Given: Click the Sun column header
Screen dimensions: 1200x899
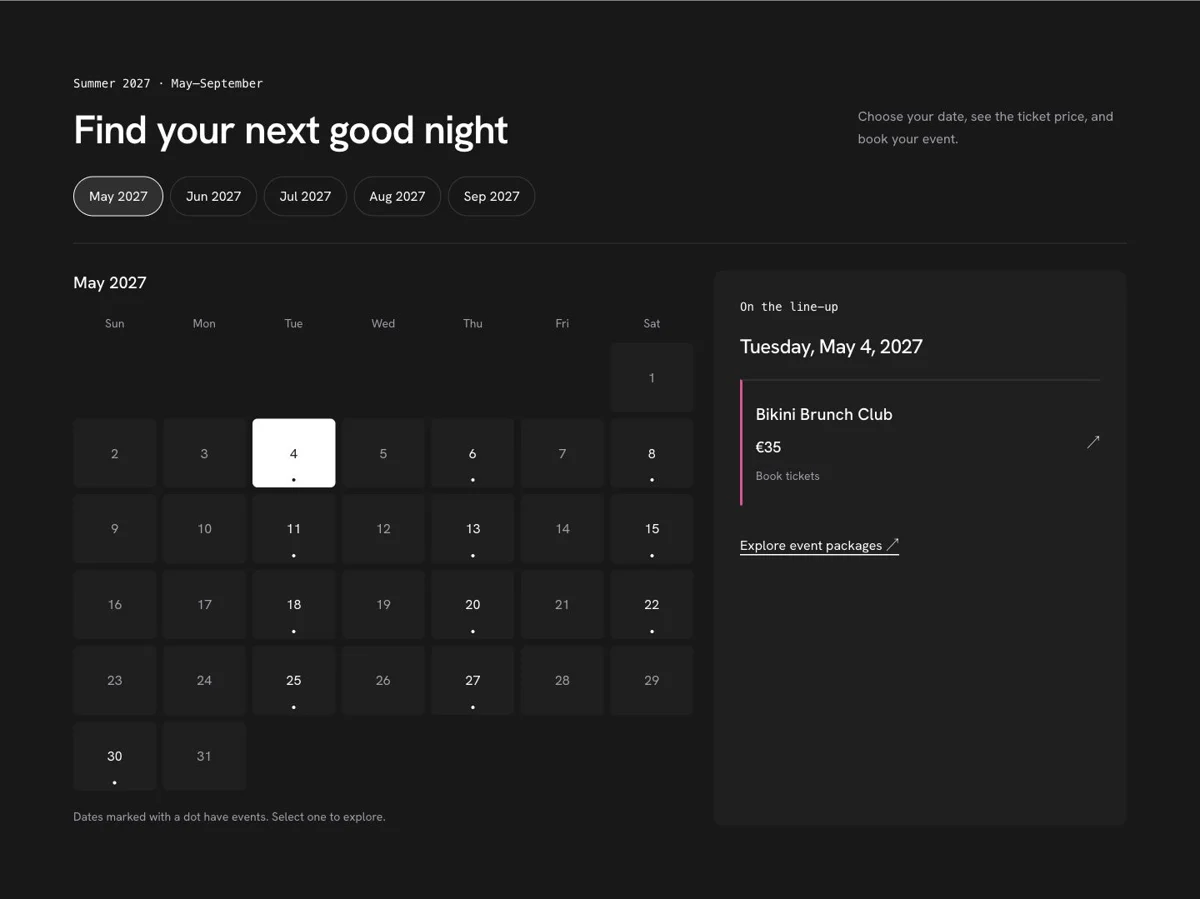Looking at the screenshot, I should click(115, 323).
